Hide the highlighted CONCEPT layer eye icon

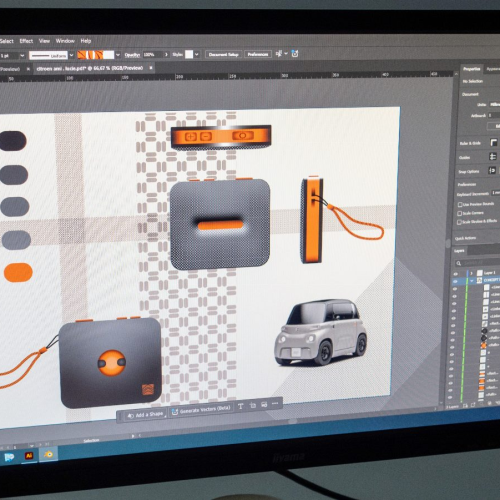click(x=455, y=281)
